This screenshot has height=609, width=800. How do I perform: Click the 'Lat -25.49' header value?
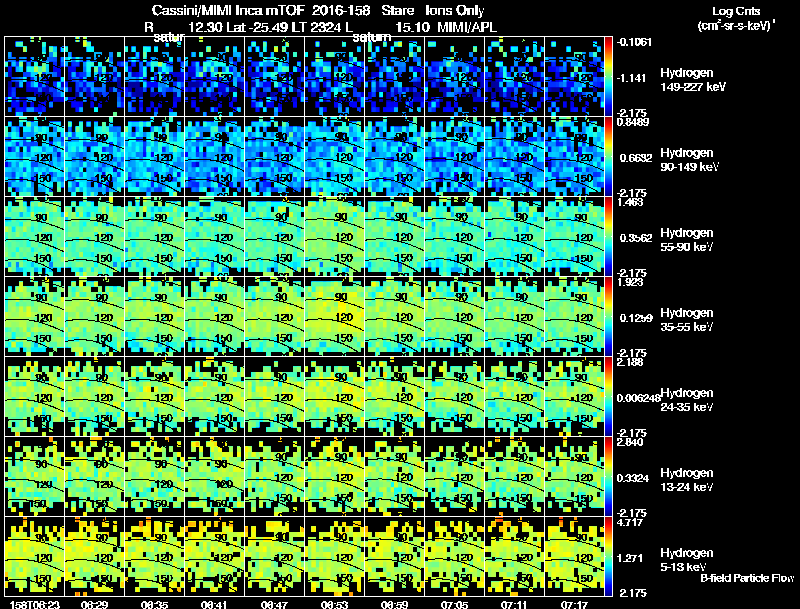pyautogui.click(x=255, y=27)
